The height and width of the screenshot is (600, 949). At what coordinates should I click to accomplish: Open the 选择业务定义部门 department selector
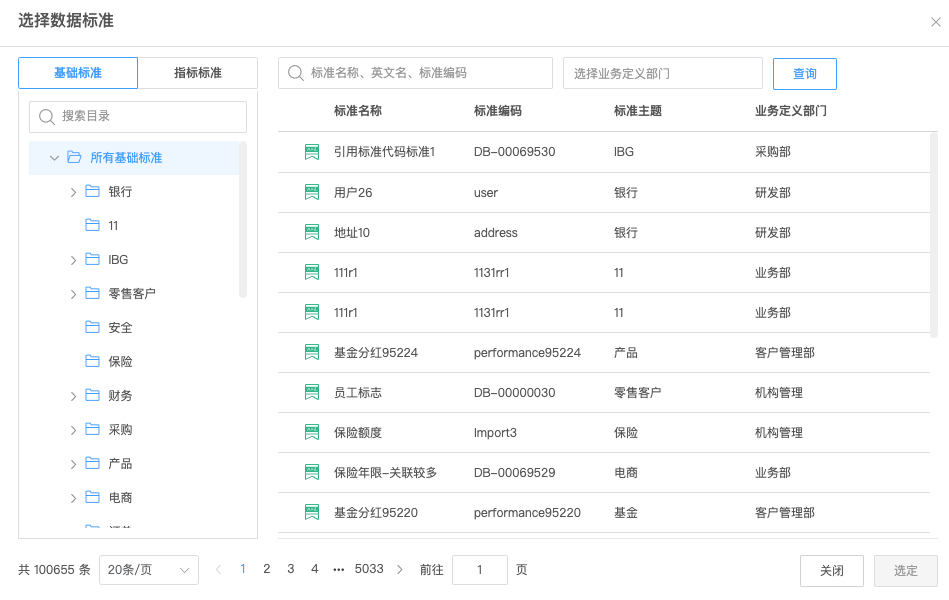[x=663, y=73]
